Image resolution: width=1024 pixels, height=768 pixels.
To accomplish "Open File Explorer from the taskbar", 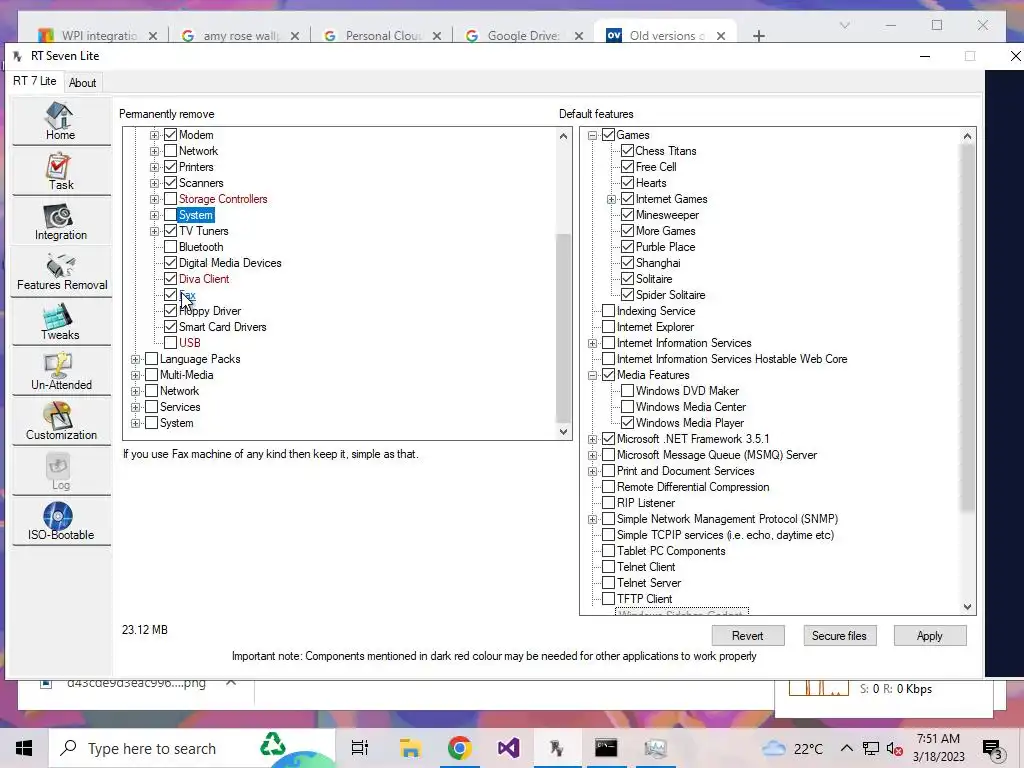I will (x=410, y=748).
